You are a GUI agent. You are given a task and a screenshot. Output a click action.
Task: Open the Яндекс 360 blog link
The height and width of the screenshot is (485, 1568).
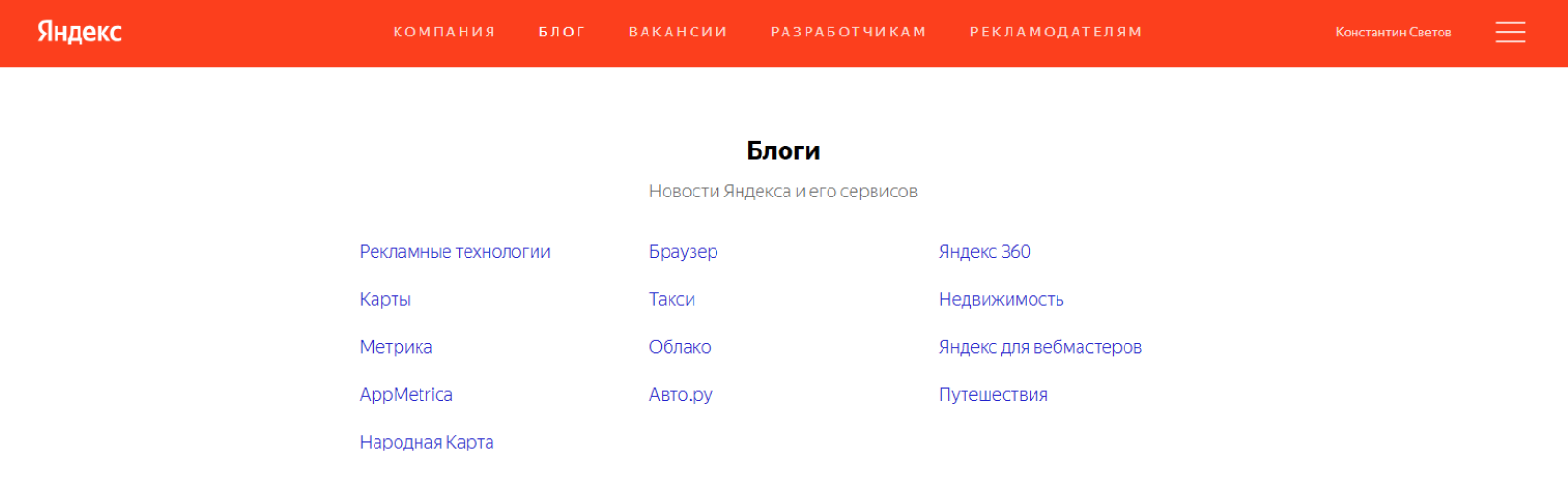[x=984, y=252]
